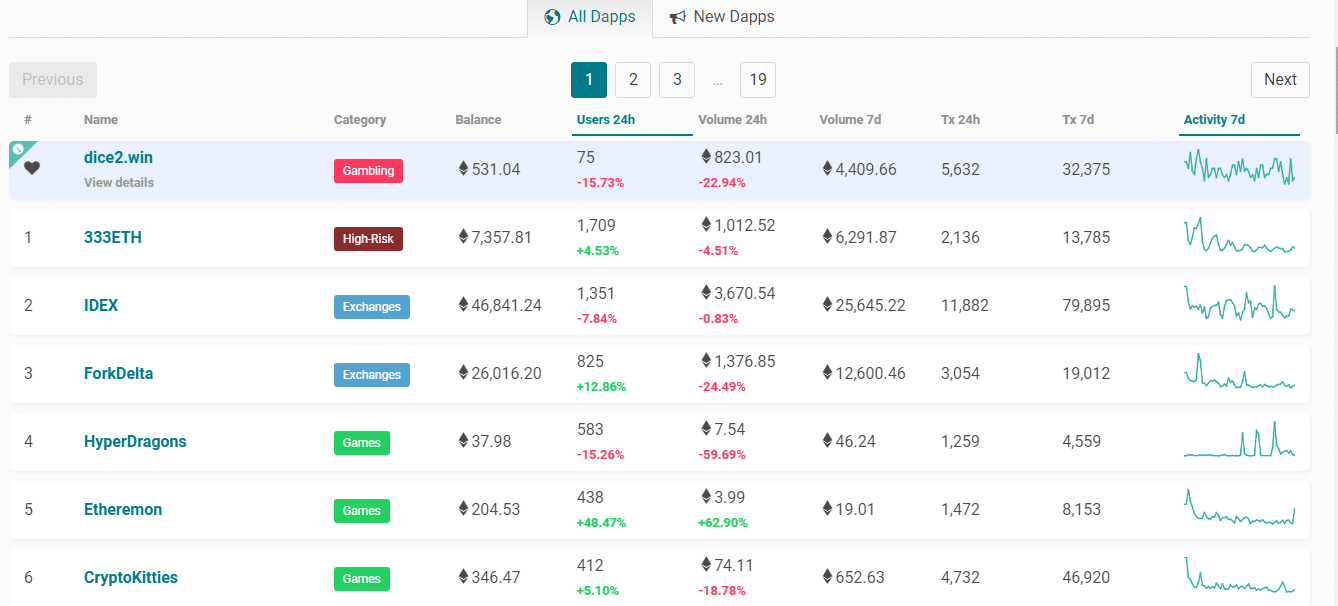1338x606 pixels.
Task: Click ForkDelta activity sparkline chart
Action: click(1240, 371)
